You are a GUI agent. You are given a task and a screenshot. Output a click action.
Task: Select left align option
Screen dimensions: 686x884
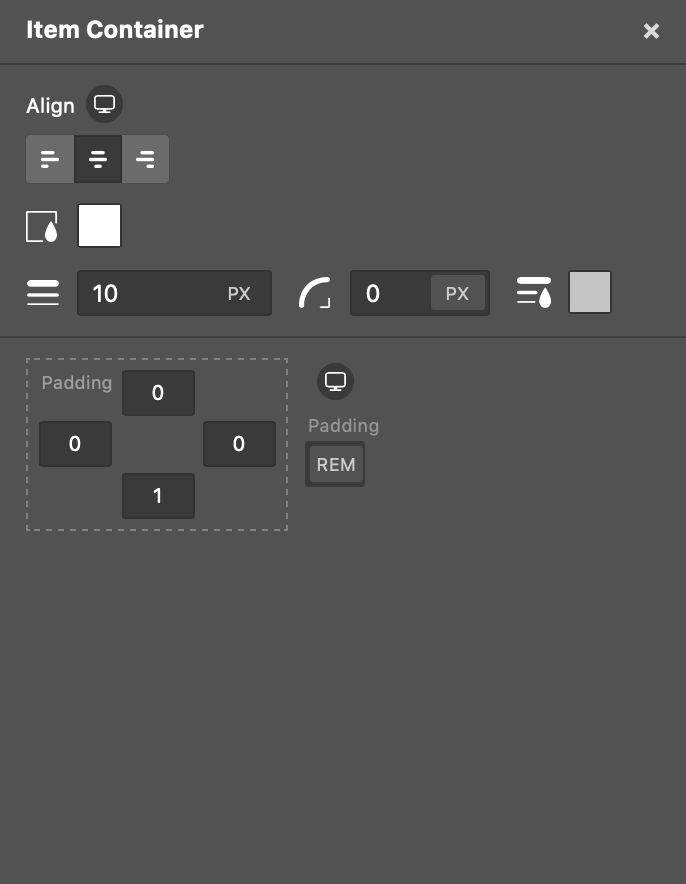(50, 159)
